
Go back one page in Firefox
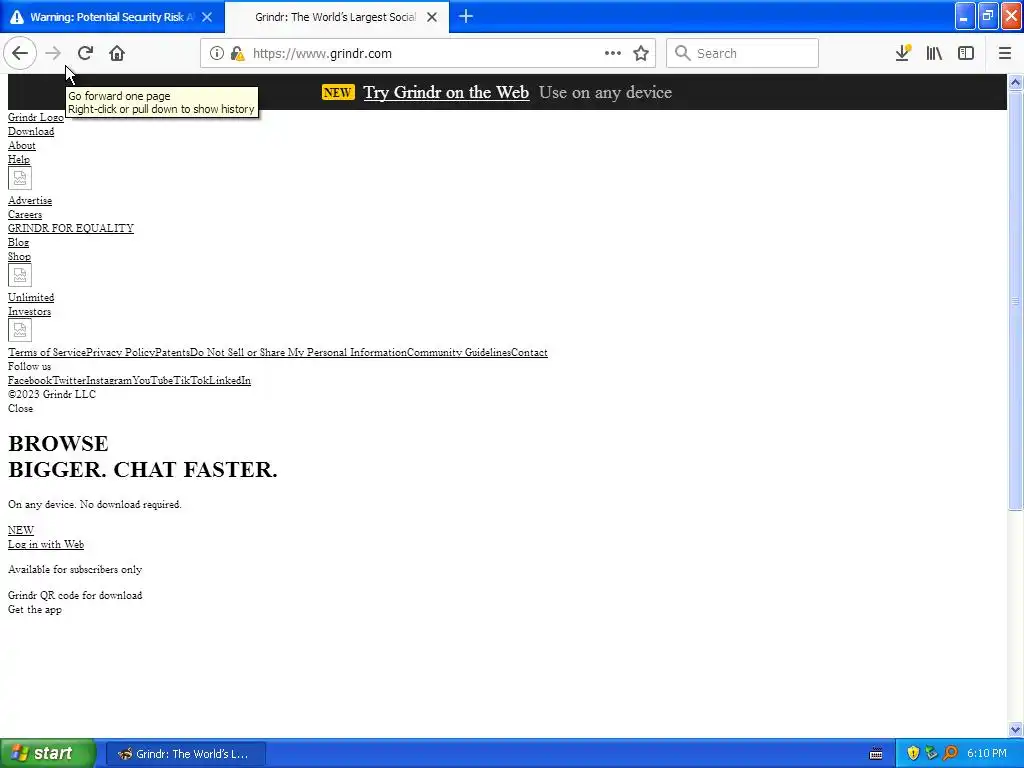click(x=20, y=53)
